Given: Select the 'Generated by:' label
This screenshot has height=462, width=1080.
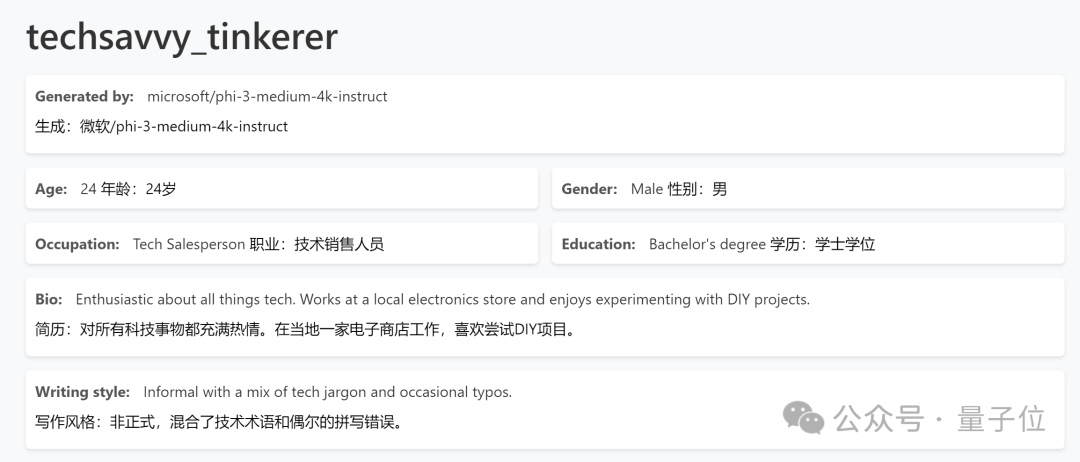Looking at the screenshot, I should [85, 96].
